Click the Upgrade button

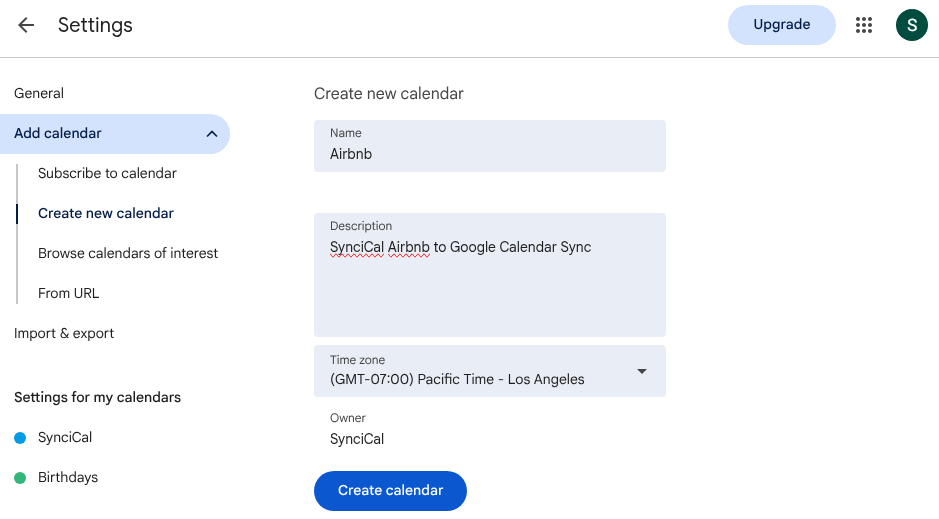pyautogui.click(x=781, y=25)
